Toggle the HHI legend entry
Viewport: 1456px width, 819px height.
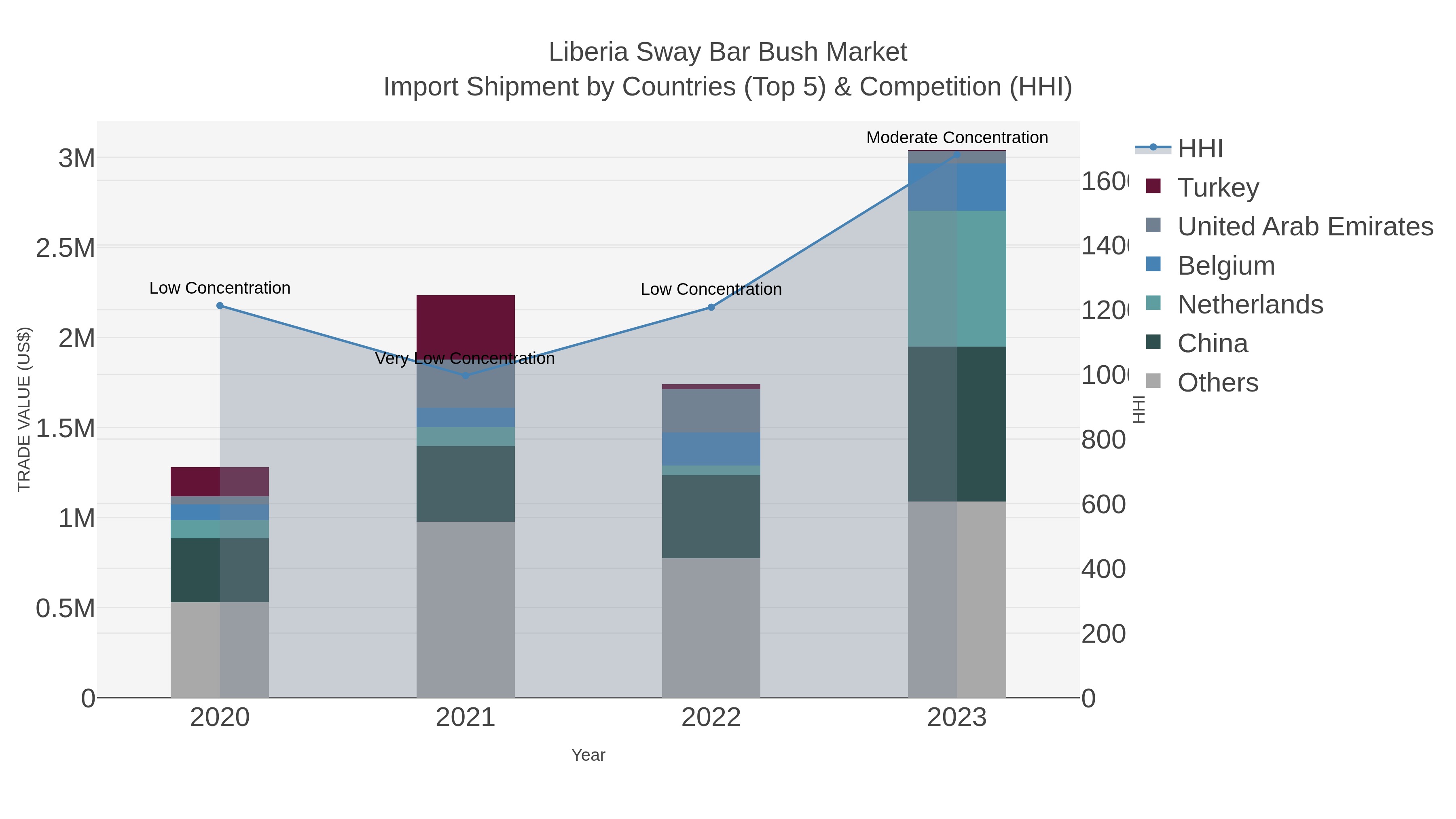1179,149
